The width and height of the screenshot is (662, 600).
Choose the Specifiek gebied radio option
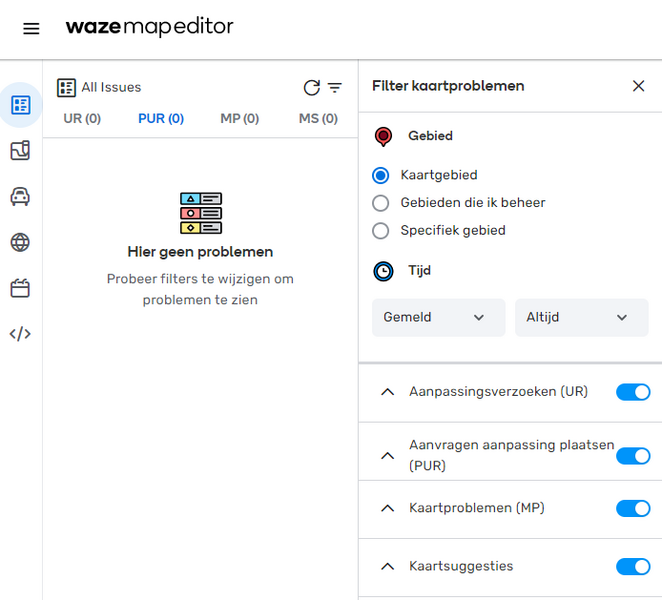[380, 231]
